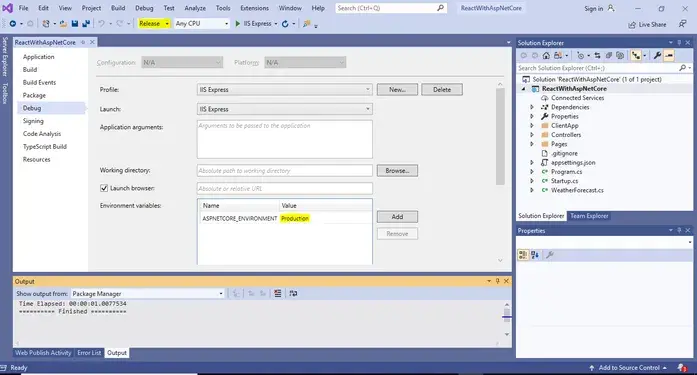Click Pending Changes Filter icon in Solution Explorer

[x=580, y=56]
